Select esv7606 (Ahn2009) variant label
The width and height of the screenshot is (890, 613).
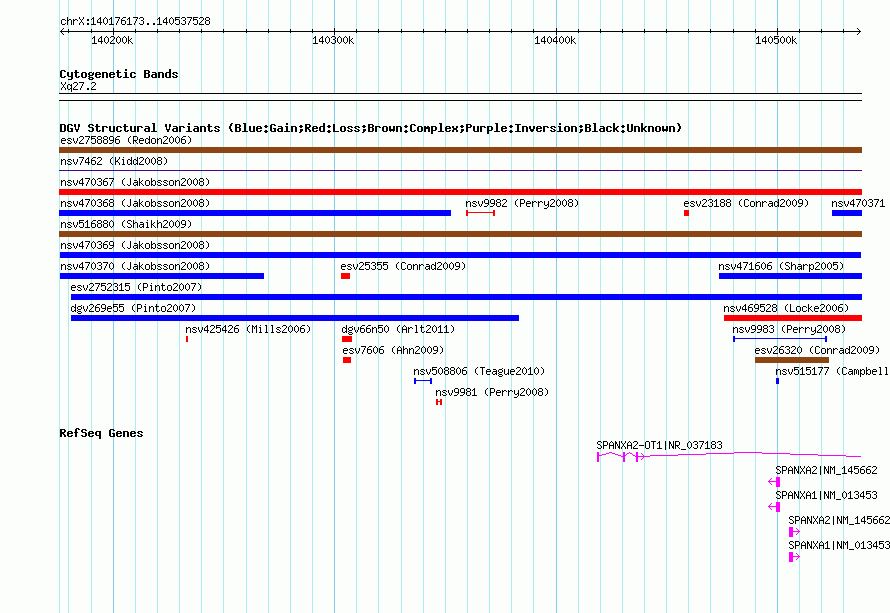tap(393, 350)
